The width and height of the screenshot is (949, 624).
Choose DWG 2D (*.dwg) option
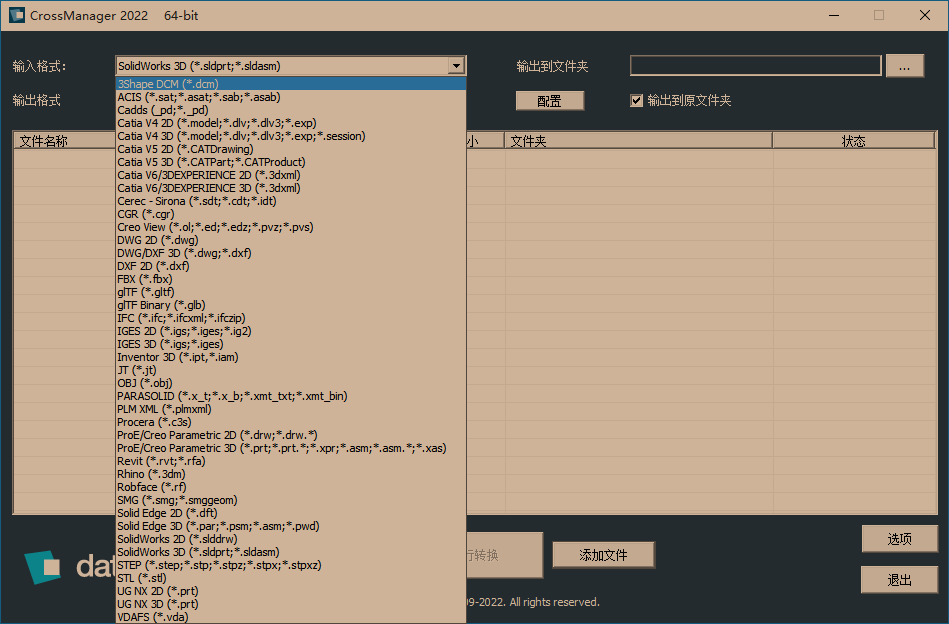coord(158,240)
